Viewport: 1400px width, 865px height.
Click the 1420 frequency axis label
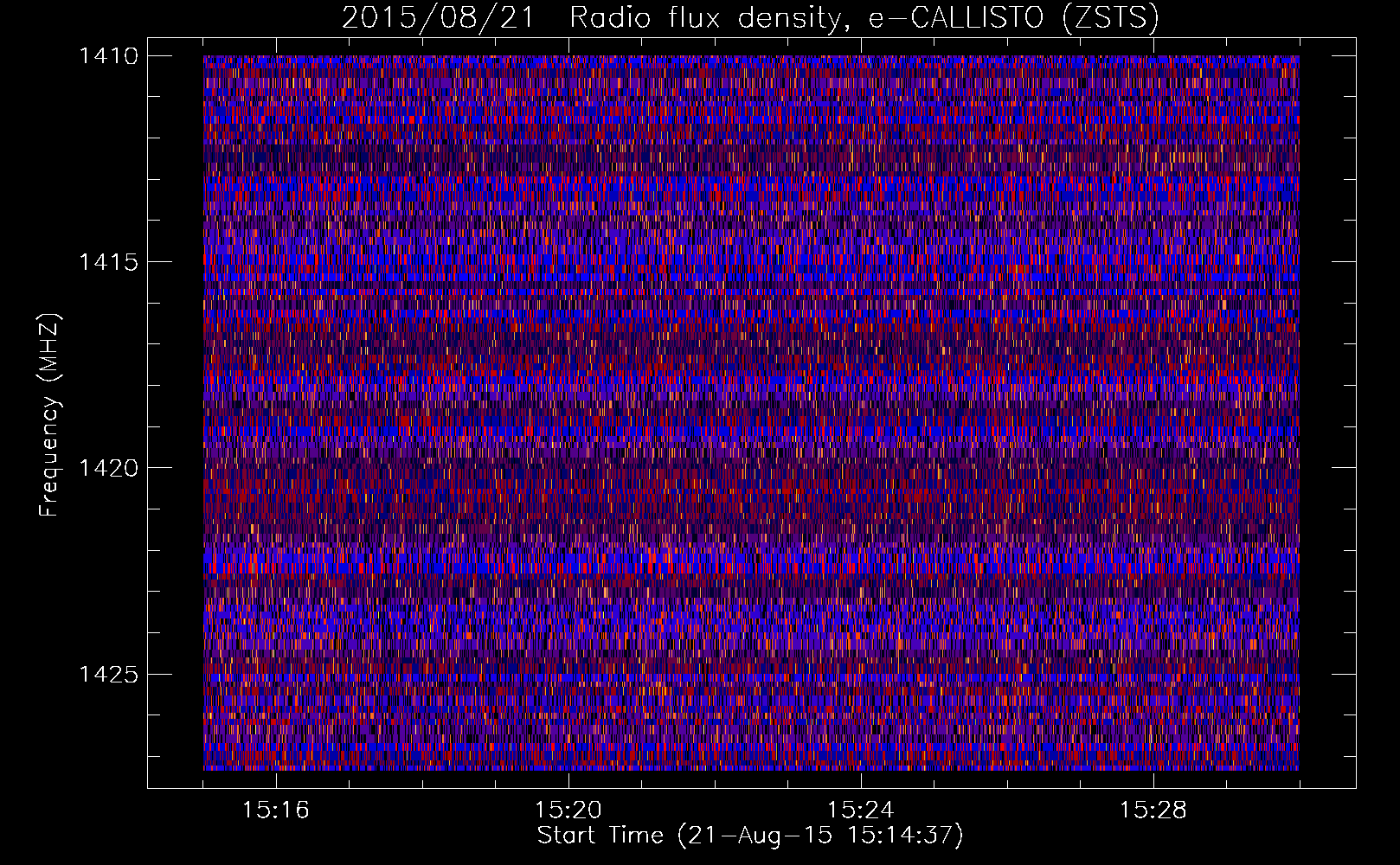108,468
